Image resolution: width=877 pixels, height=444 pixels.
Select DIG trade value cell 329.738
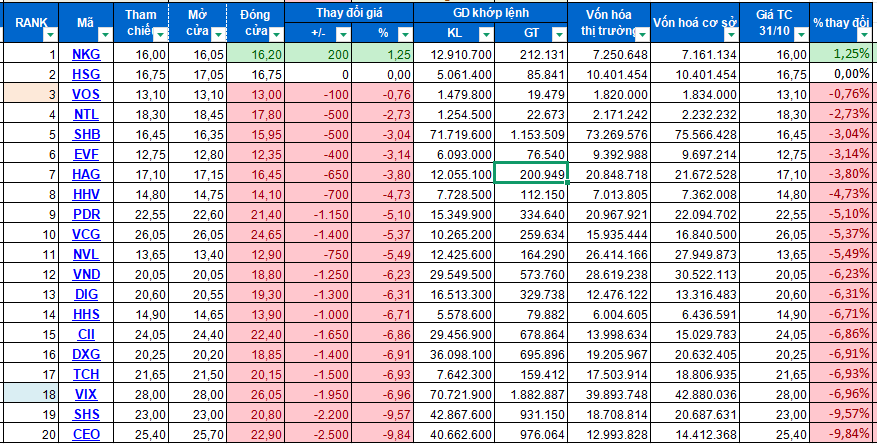(x=531, y=294)
